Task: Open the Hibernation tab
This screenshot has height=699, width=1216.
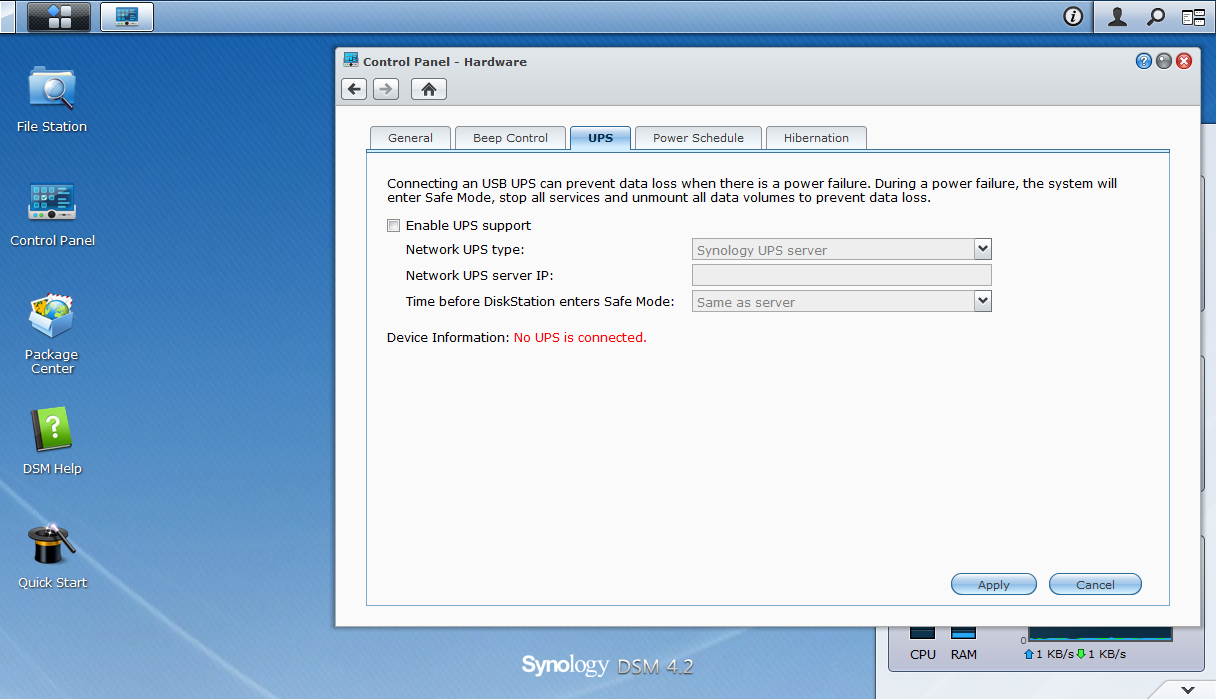Action: tap(816, 138)
